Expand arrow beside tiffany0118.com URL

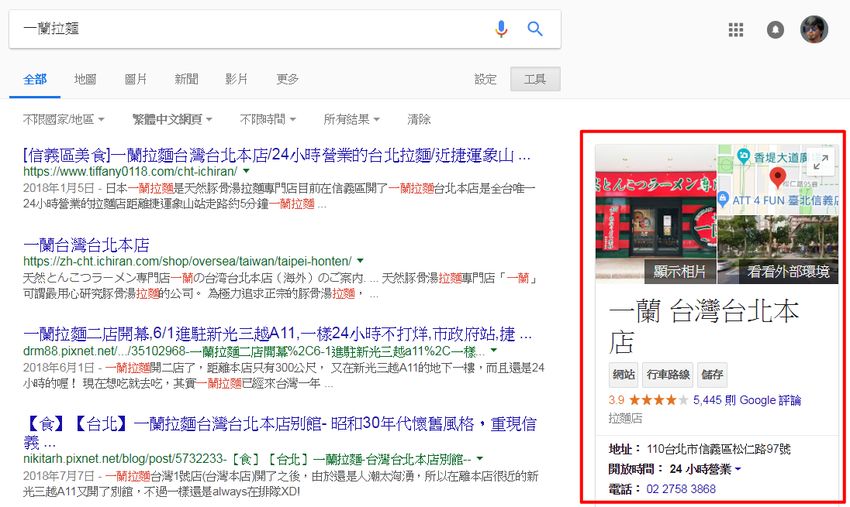(246, 171)
